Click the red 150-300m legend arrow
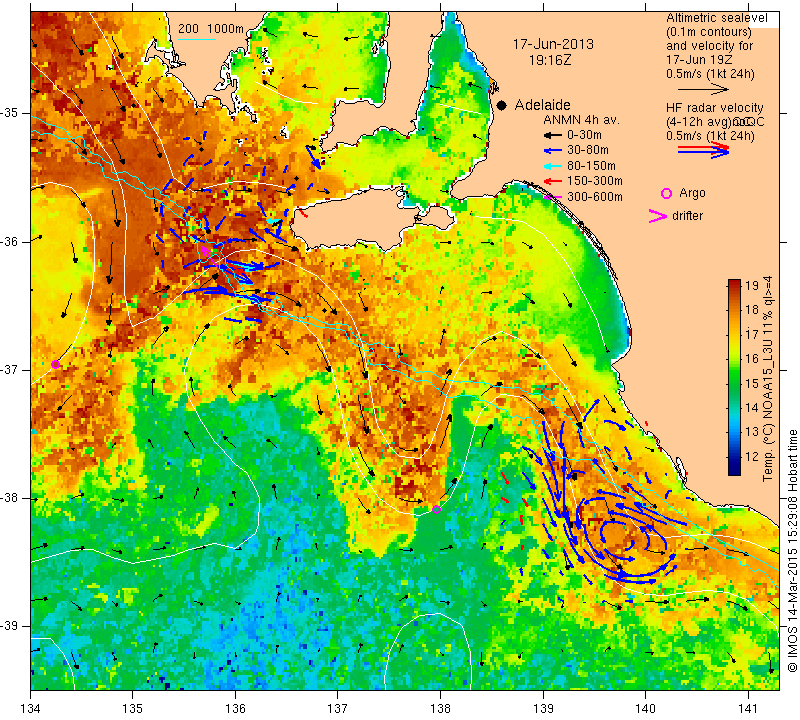Screen dimensions: 800x720 point(552,181)
